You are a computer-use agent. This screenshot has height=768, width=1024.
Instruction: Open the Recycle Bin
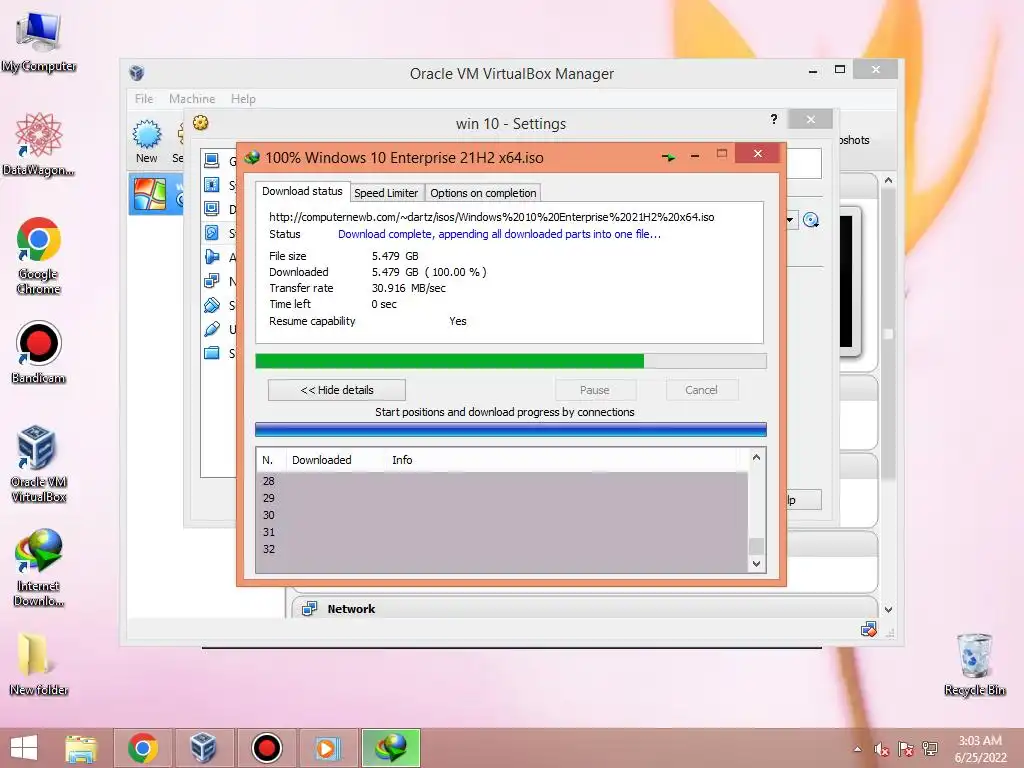pos(974,664)
